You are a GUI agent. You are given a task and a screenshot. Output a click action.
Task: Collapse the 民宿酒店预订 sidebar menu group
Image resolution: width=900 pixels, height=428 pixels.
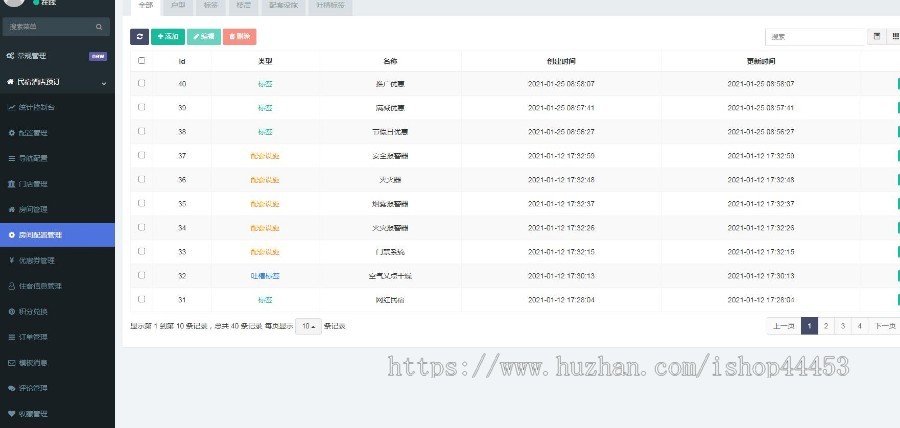pos(57,82)
